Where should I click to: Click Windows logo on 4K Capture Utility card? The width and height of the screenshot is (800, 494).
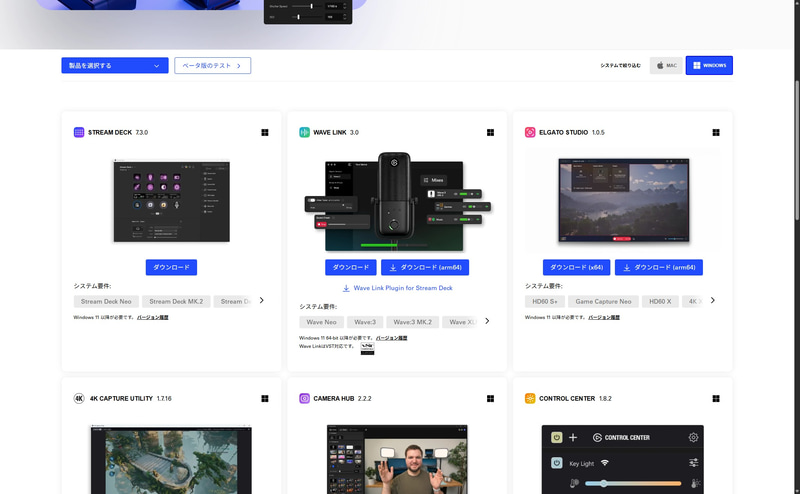point(265,399)
